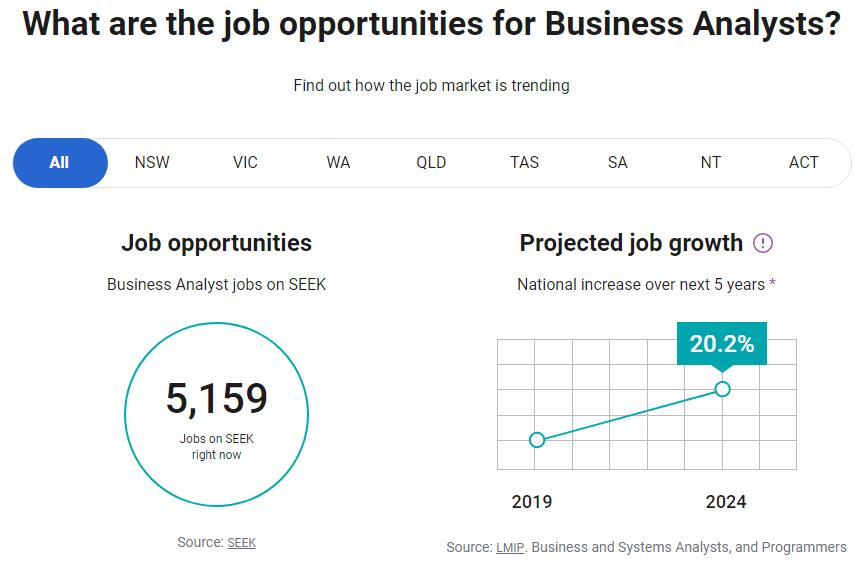Open the SEEK source link
The height and width of the screenshot is (576, 865).
click(242, 543)
